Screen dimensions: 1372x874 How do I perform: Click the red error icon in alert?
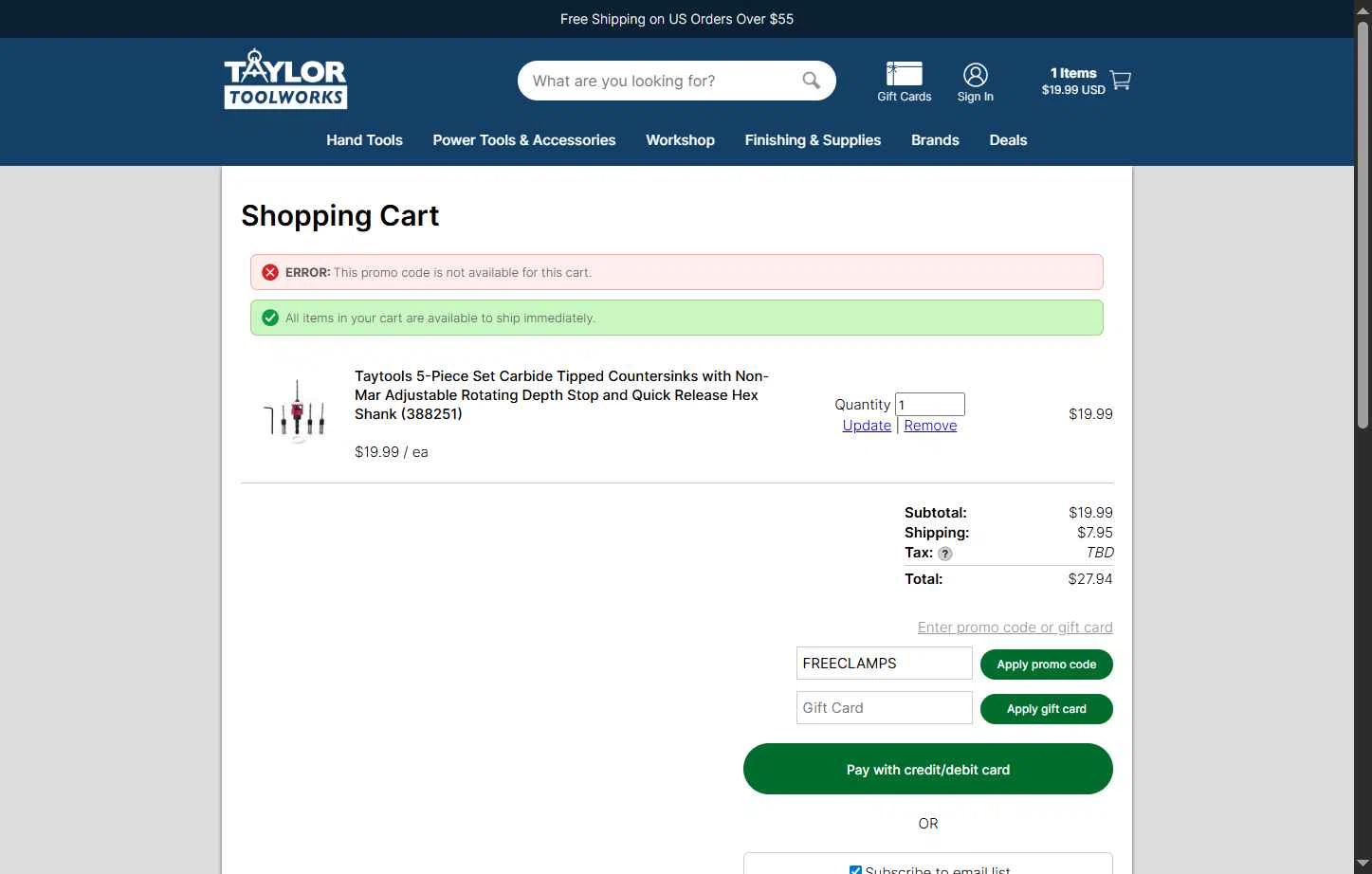270,272
